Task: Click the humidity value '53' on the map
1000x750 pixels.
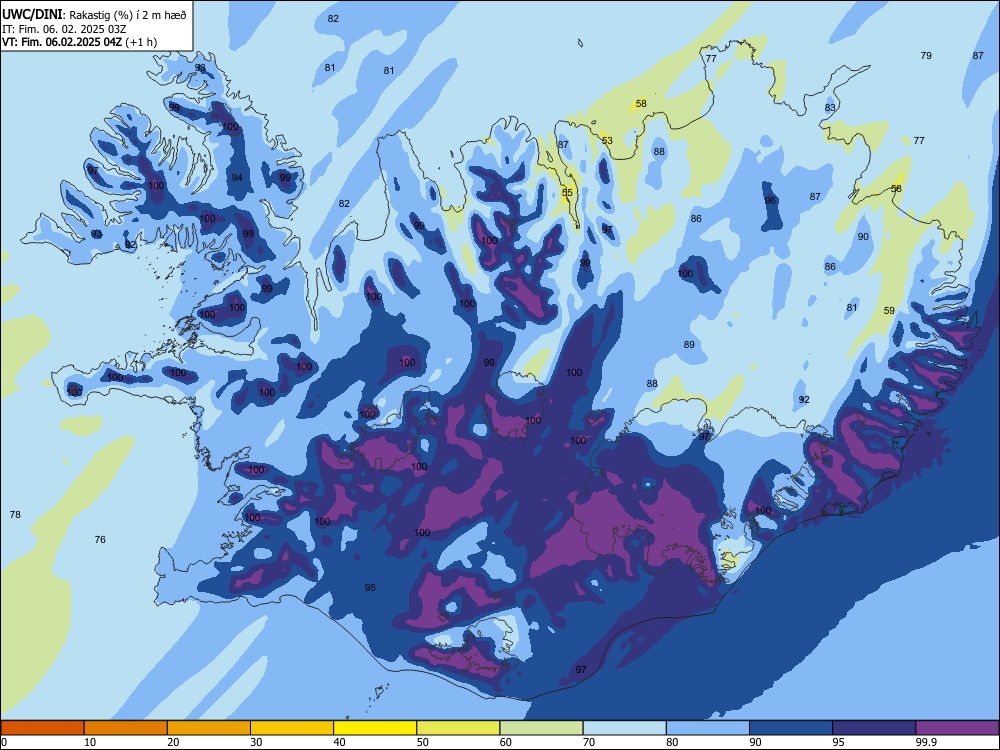Action: tap(607, 141)
